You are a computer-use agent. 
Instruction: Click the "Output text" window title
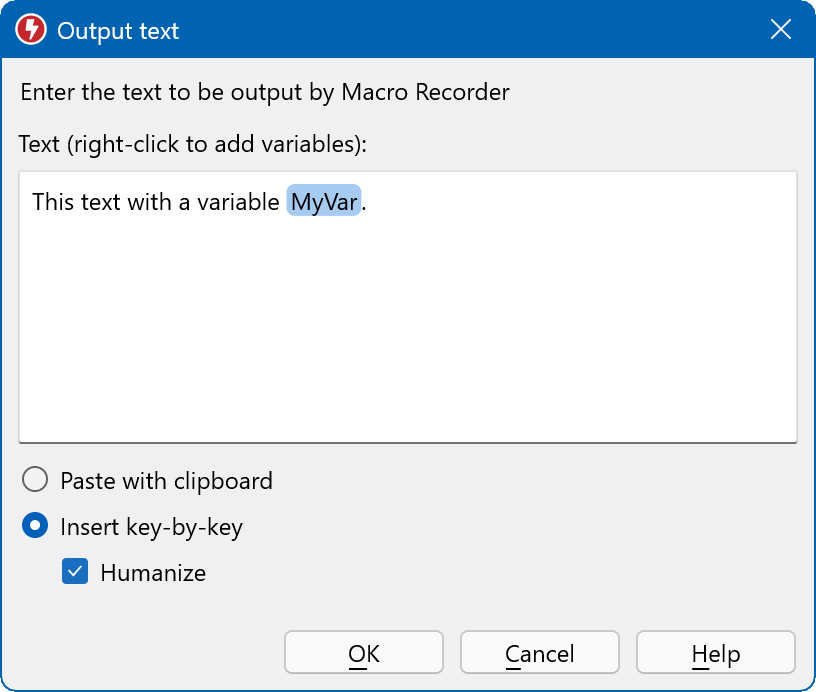(x=118, y=31)
